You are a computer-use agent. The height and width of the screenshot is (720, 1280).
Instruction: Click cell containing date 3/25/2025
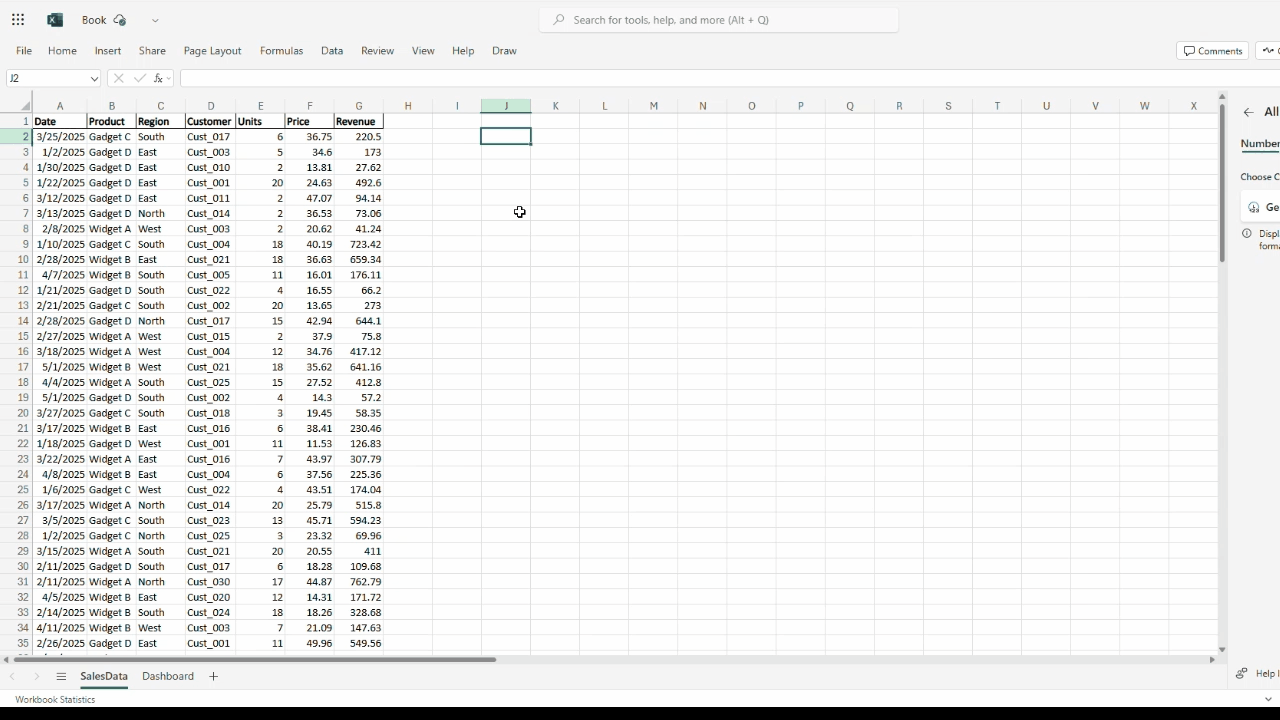(59, 137)
